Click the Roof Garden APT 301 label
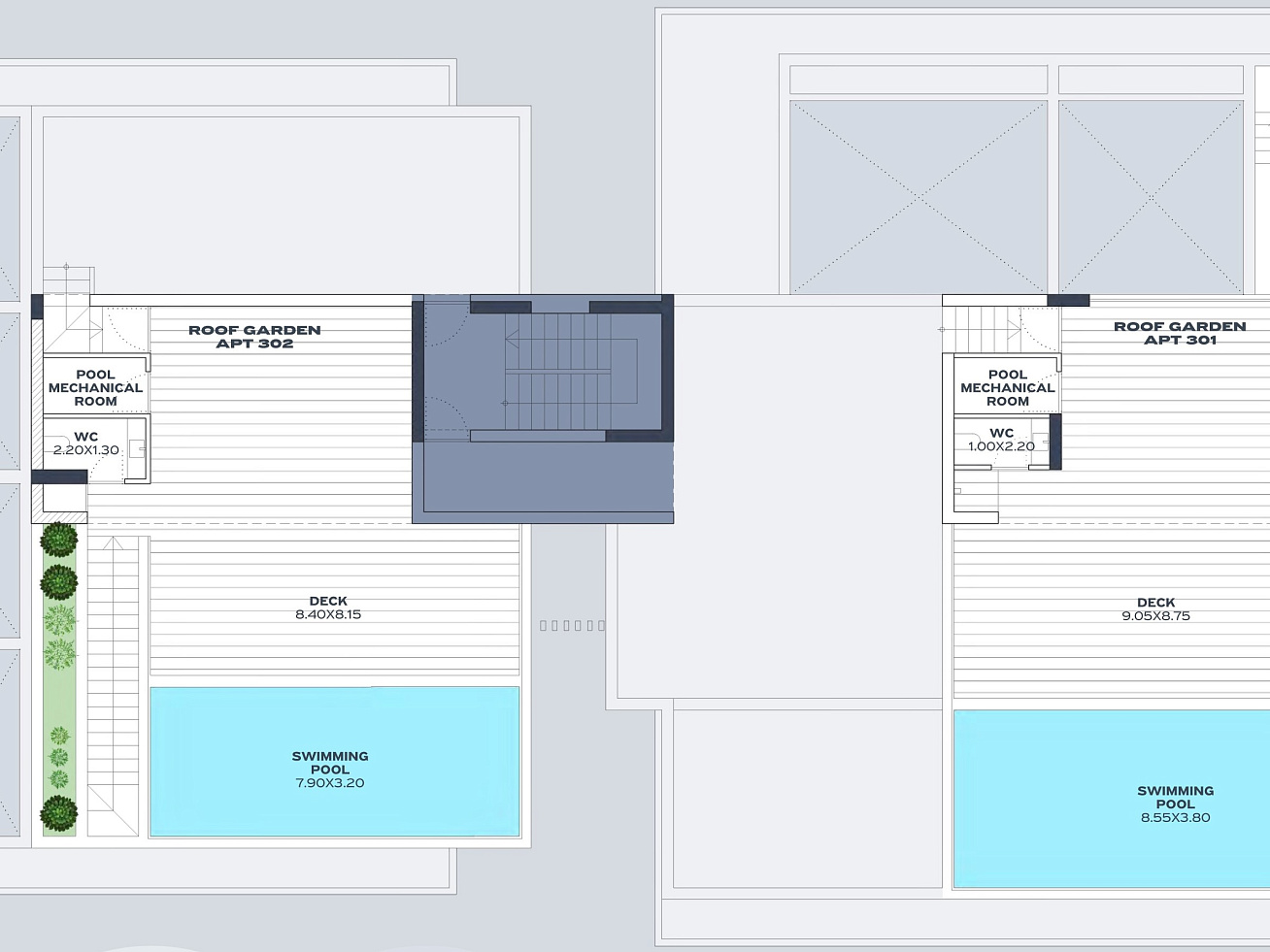The height and width of the screenshot is (952, 1270). click(x=1180, y=333)
